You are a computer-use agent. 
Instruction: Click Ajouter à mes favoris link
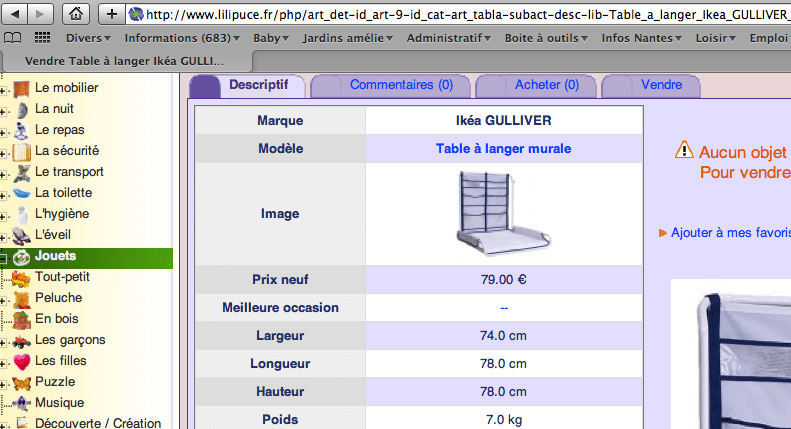tap(730, 233)
